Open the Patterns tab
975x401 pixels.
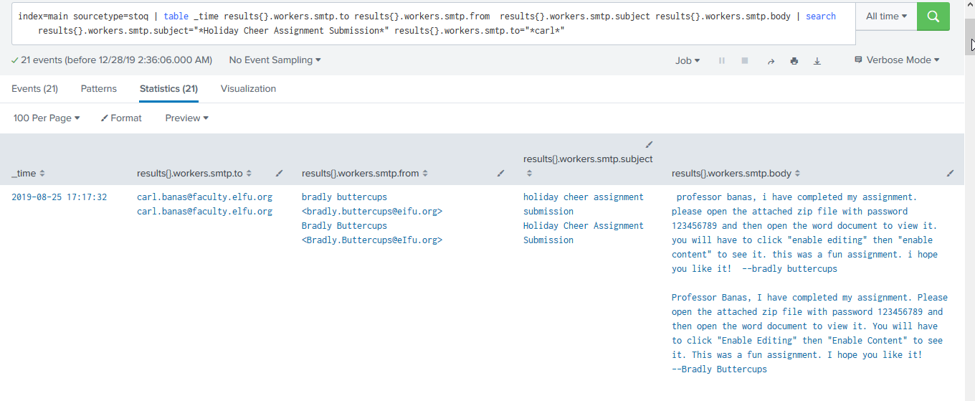click(98, 89)
